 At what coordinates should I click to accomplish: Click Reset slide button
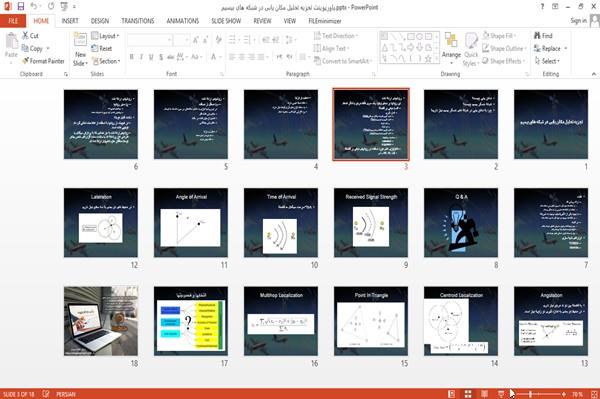[102, 48]
